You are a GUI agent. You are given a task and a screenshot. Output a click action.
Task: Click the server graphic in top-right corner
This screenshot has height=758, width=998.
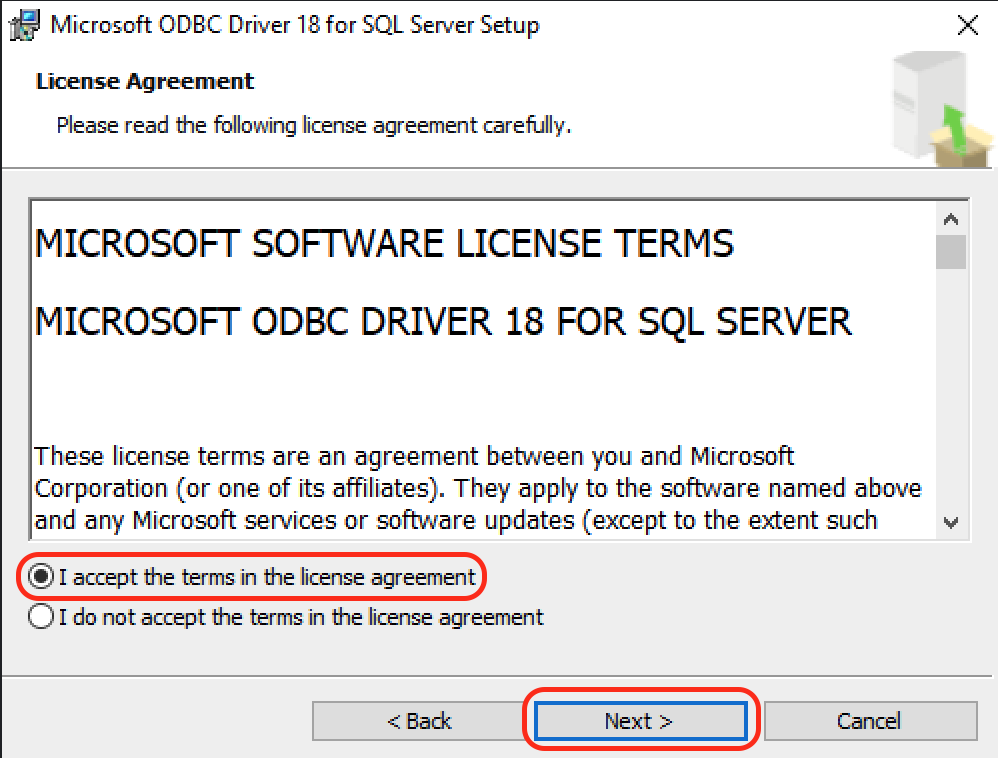[930, 105]
